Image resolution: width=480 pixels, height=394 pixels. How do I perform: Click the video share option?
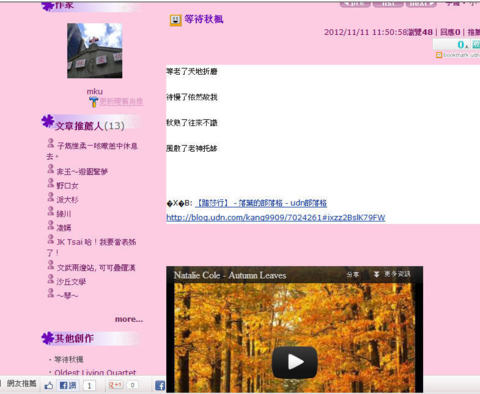tap(352, 275)
